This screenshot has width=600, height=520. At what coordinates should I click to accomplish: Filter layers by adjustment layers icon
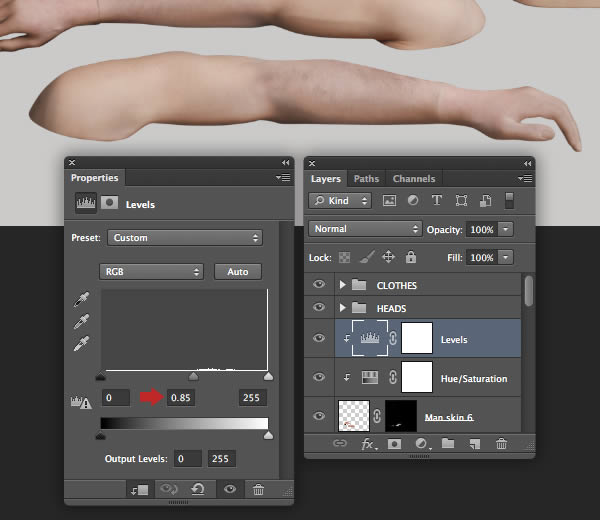pos(413,200)
